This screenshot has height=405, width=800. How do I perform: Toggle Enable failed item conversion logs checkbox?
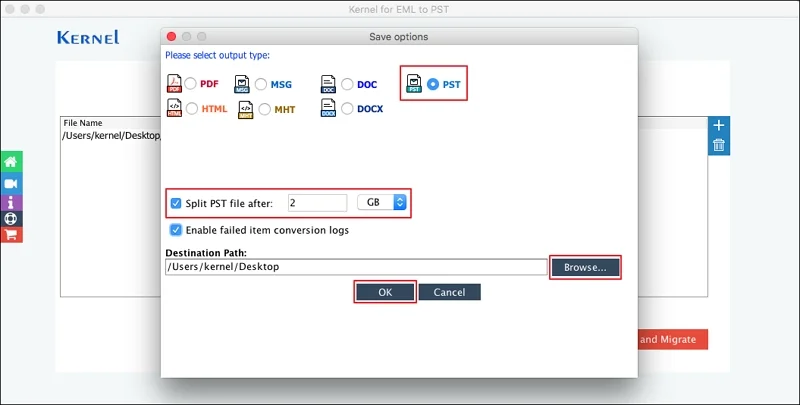click(x=176, y=230)
